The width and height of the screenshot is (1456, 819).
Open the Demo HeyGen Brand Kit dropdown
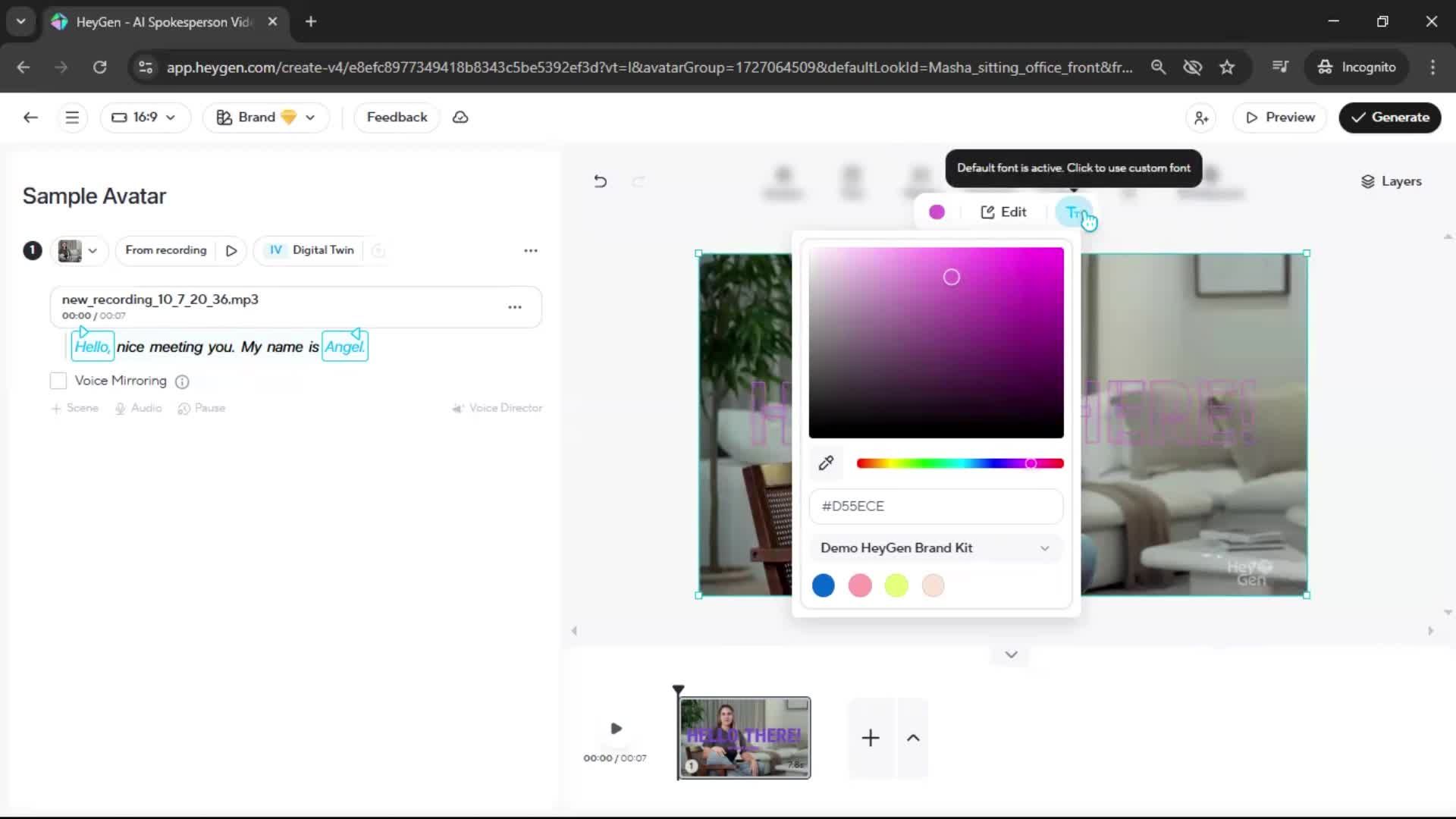point(935,548)
